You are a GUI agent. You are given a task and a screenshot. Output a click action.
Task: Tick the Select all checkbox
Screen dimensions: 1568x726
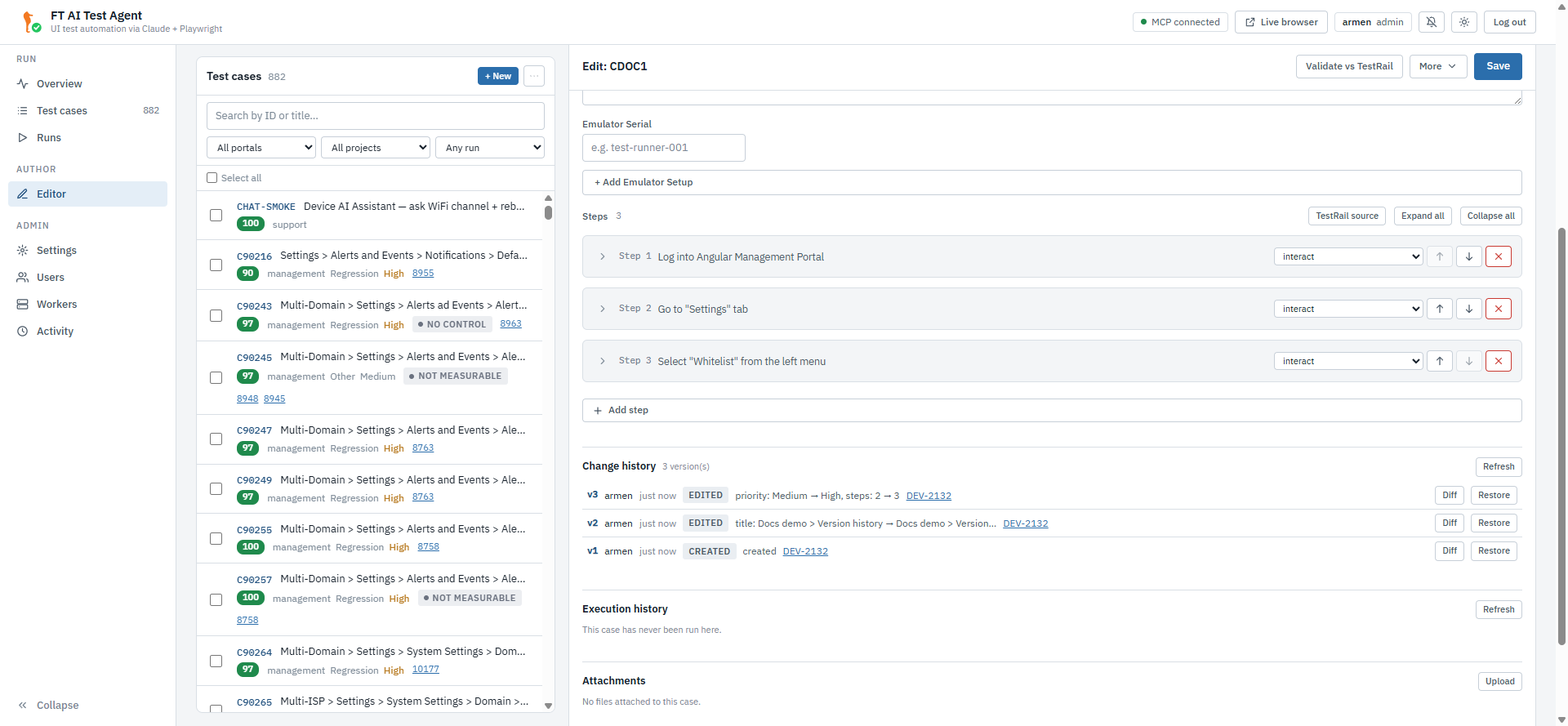tap(212, 178)
